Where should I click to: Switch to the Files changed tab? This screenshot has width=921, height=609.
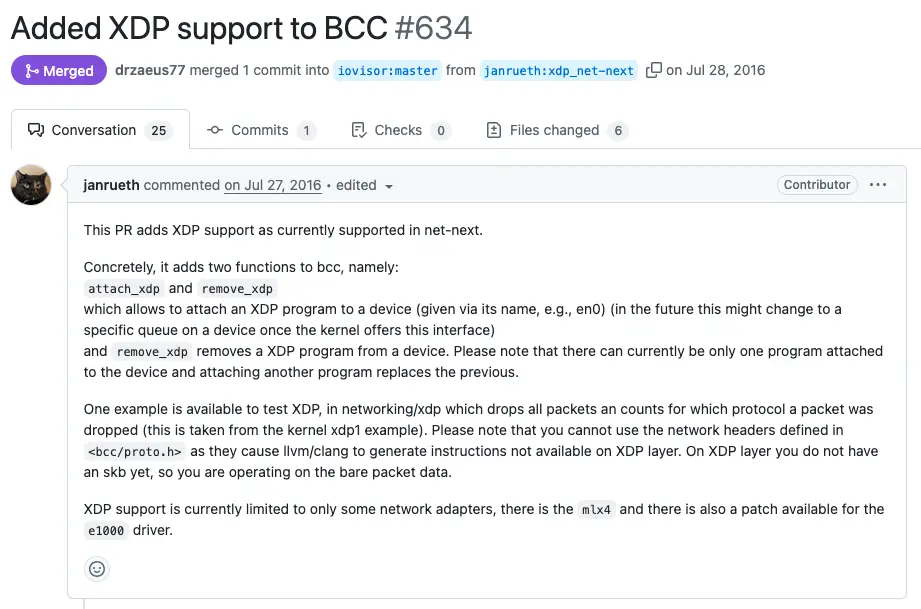tap(556, 130)
